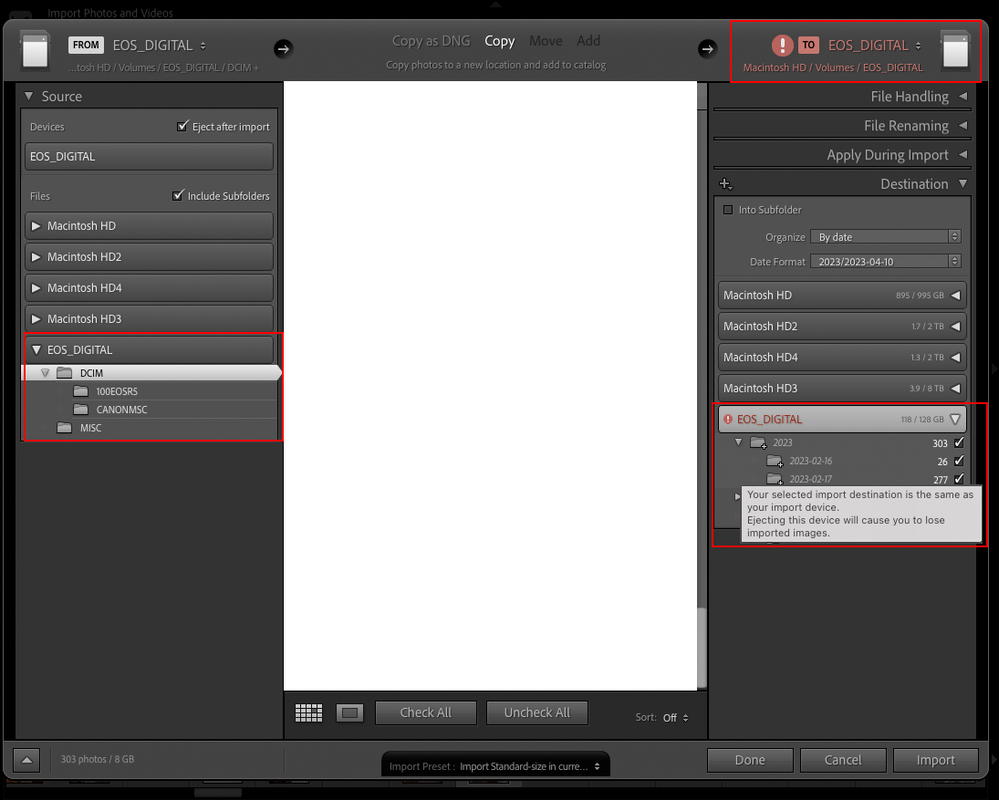Switch to loupe view icon
This screenshot has width=999, height=800.
coord(349,712)
